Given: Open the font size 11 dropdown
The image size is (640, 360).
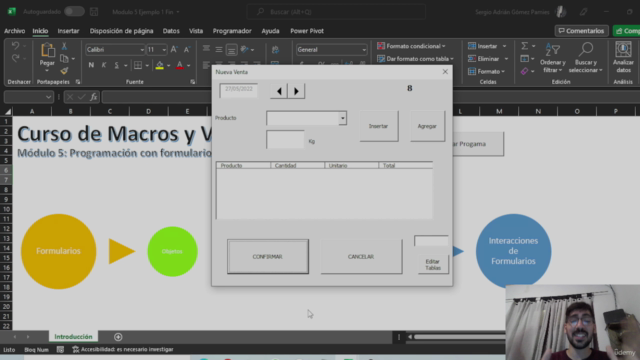Looking at the screenshot, I should [x=164, y=50].
